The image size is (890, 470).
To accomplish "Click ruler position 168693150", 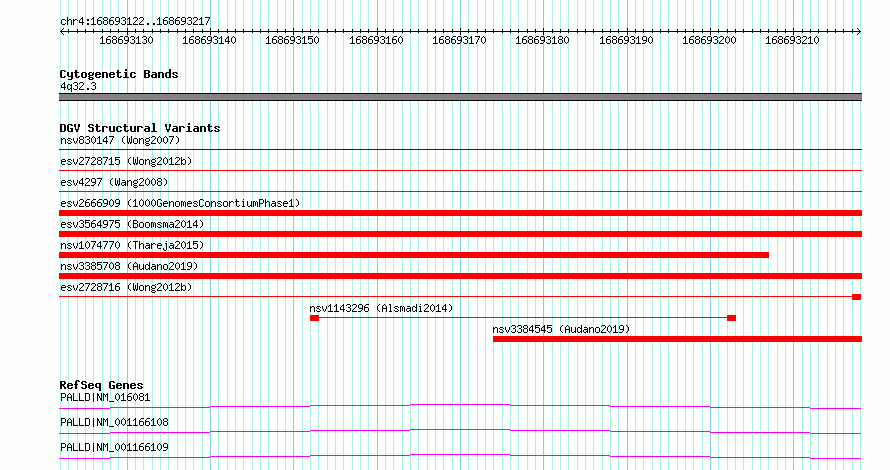I will tap(292, 40).
